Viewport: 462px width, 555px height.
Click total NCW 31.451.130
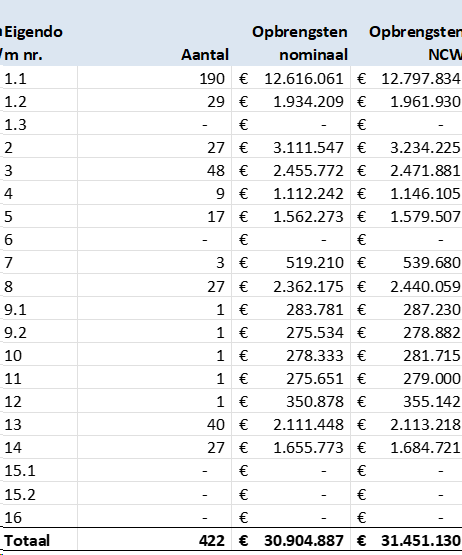pos(421,541)
